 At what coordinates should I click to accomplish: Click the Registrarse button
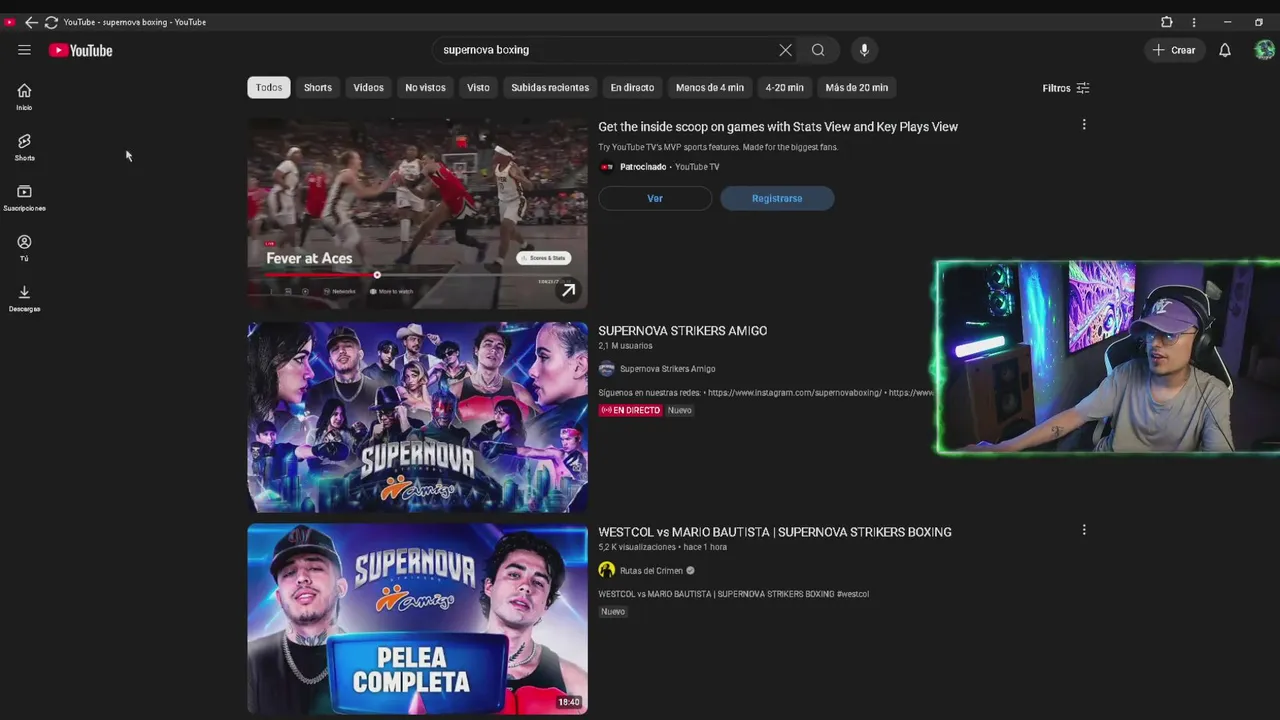(777, 198)
